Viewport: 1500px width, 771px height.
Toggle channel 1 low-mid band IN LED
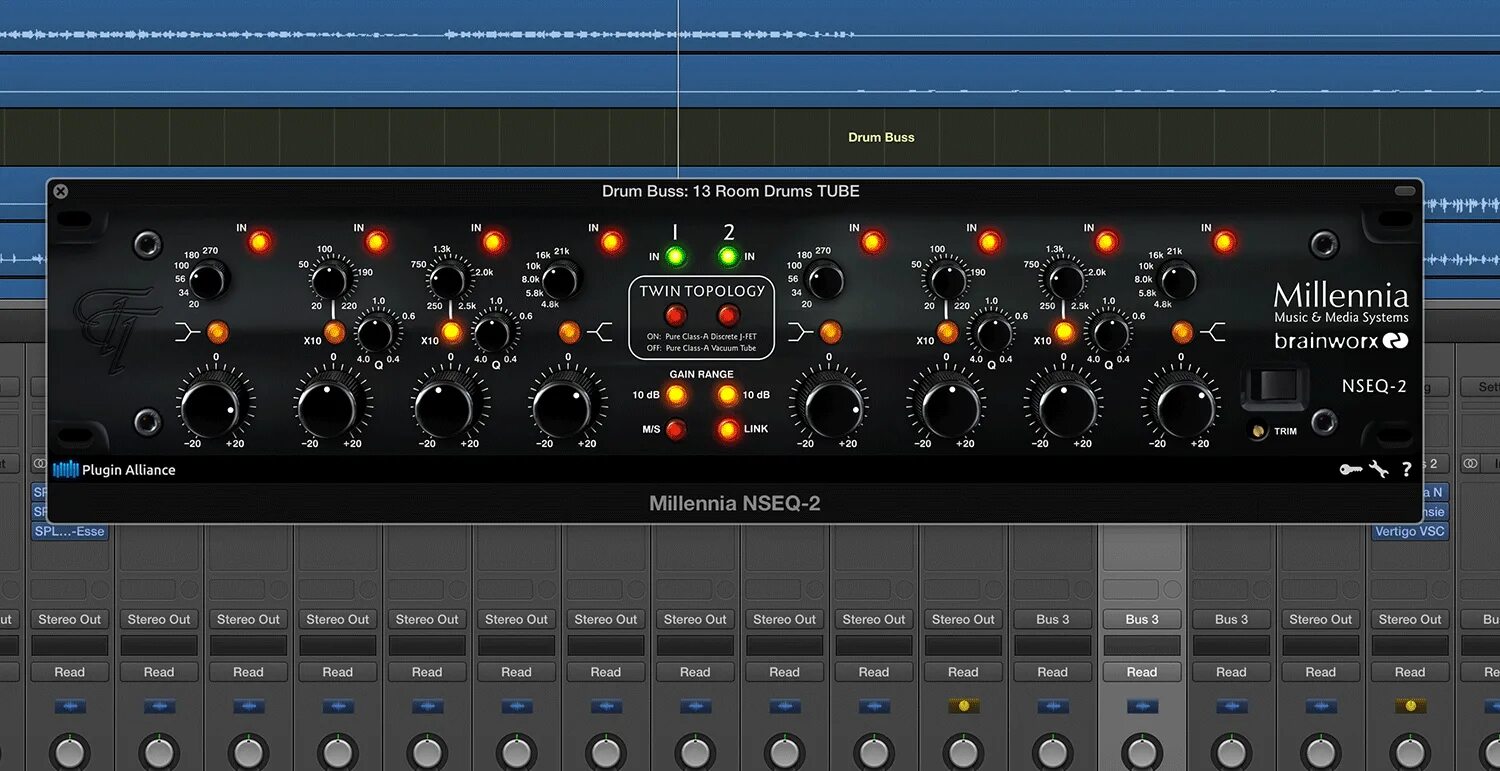tap(377, 241)
